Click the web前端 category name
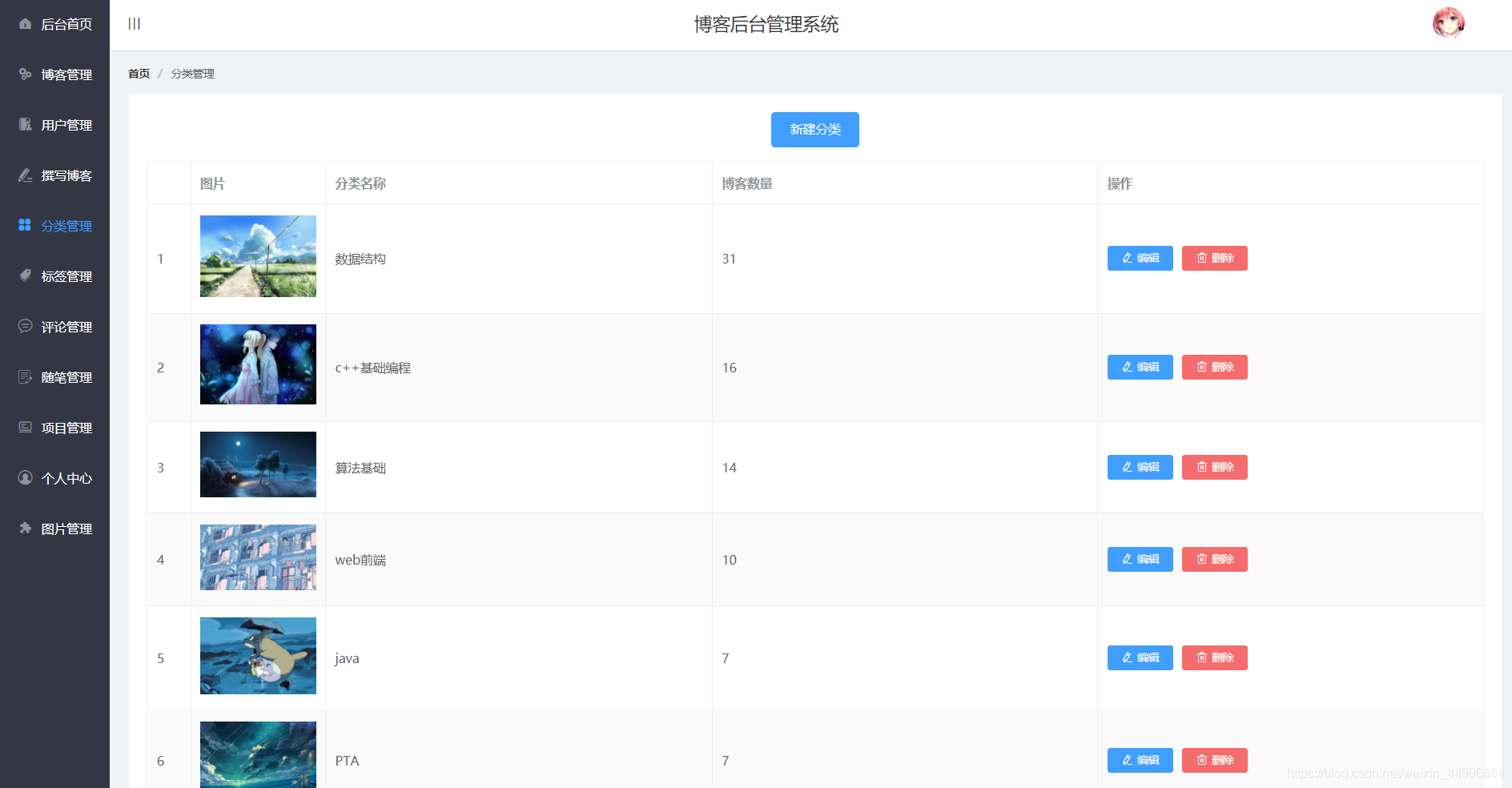 click(x=360, y=560)
